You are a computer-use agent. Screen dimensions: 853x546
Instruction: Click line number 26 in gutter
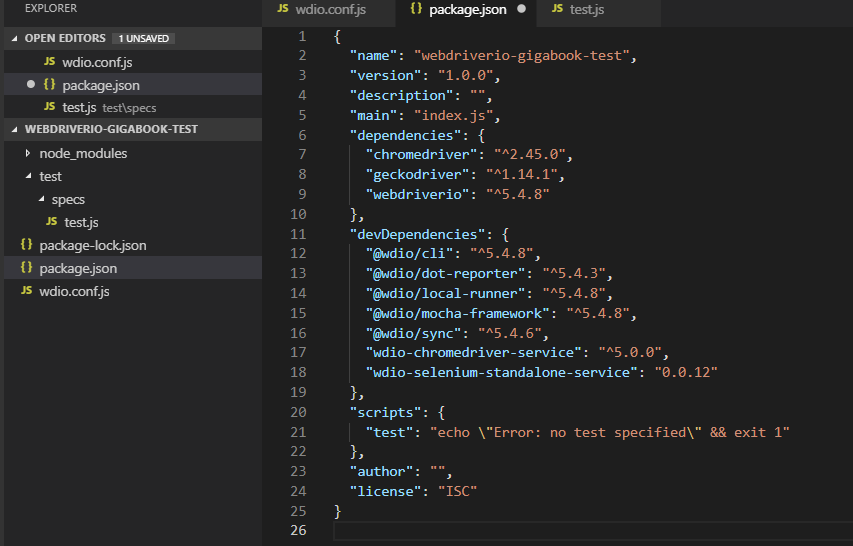[x=298, y=530]
